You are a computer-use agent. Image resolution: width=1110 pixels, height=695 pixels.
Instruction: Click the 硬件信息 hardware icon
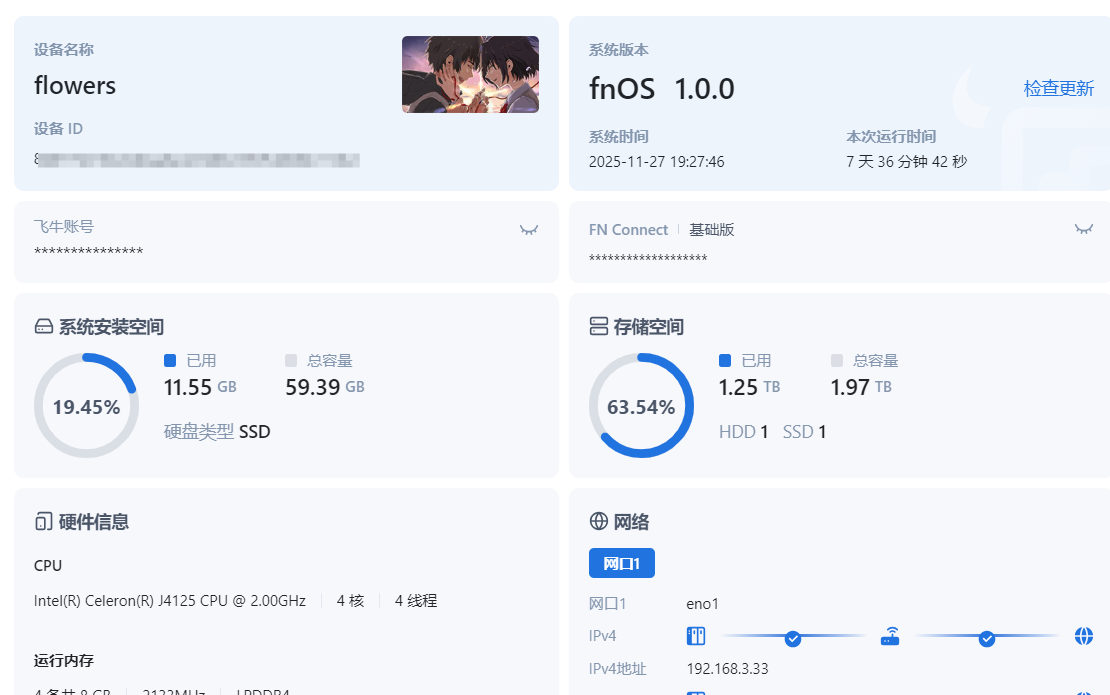[x=44, y=522]
